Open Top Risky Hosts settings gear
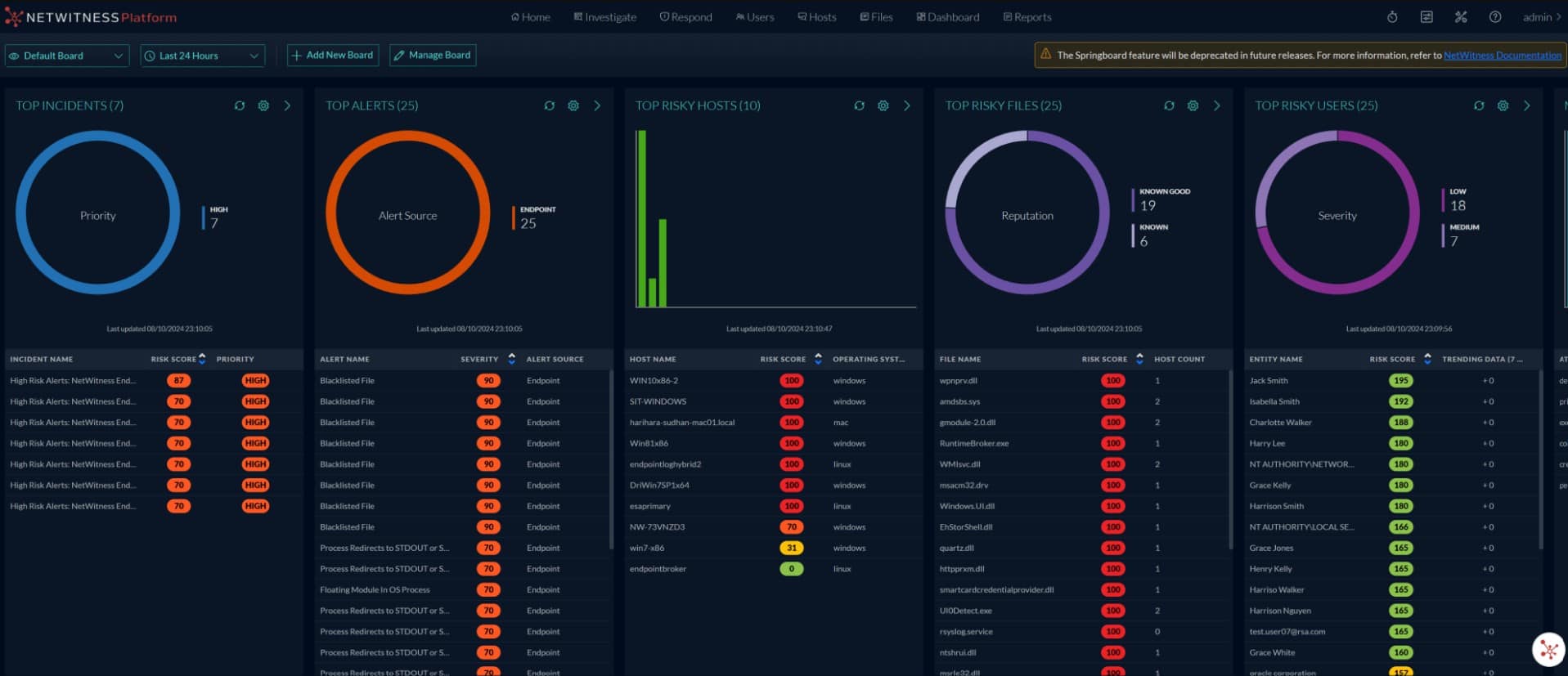Viewport: 1568px width, 676px height. pyautogui.click(x=883, y=105)
